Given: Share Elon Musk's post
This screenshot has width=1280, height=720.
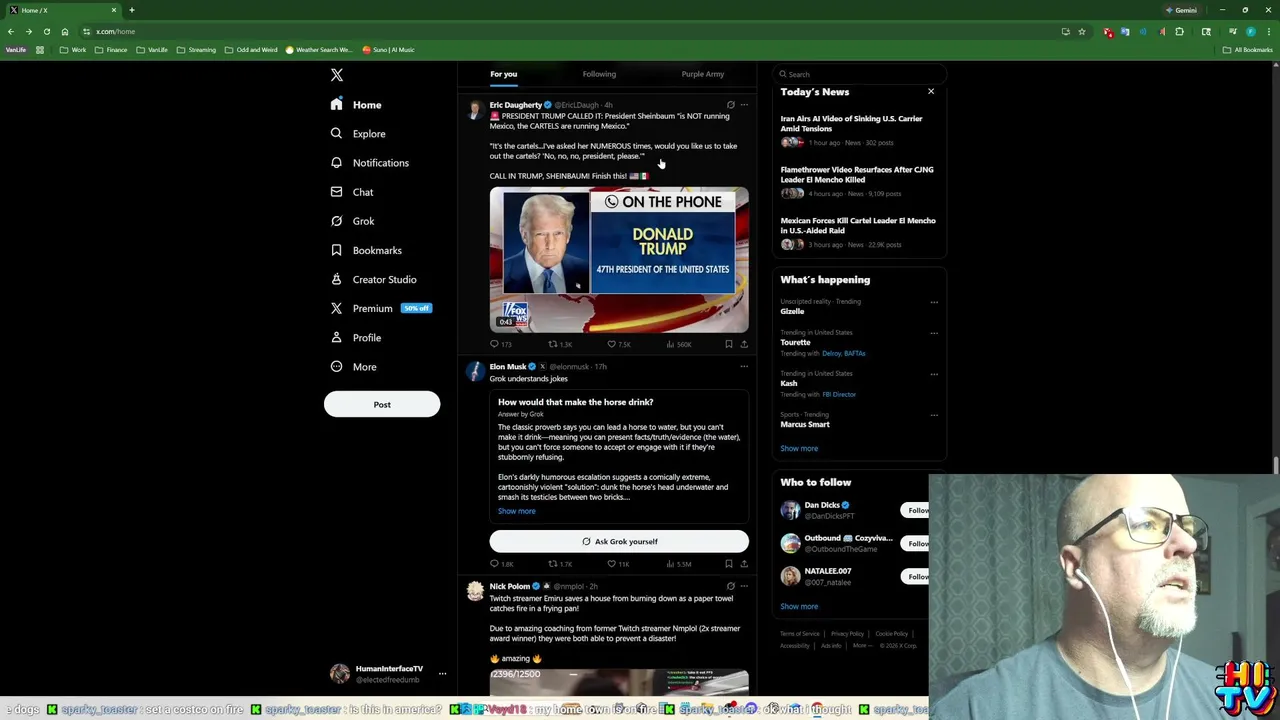Looking at the screenshot, I should pyautogui.click(x=744, y=564).
